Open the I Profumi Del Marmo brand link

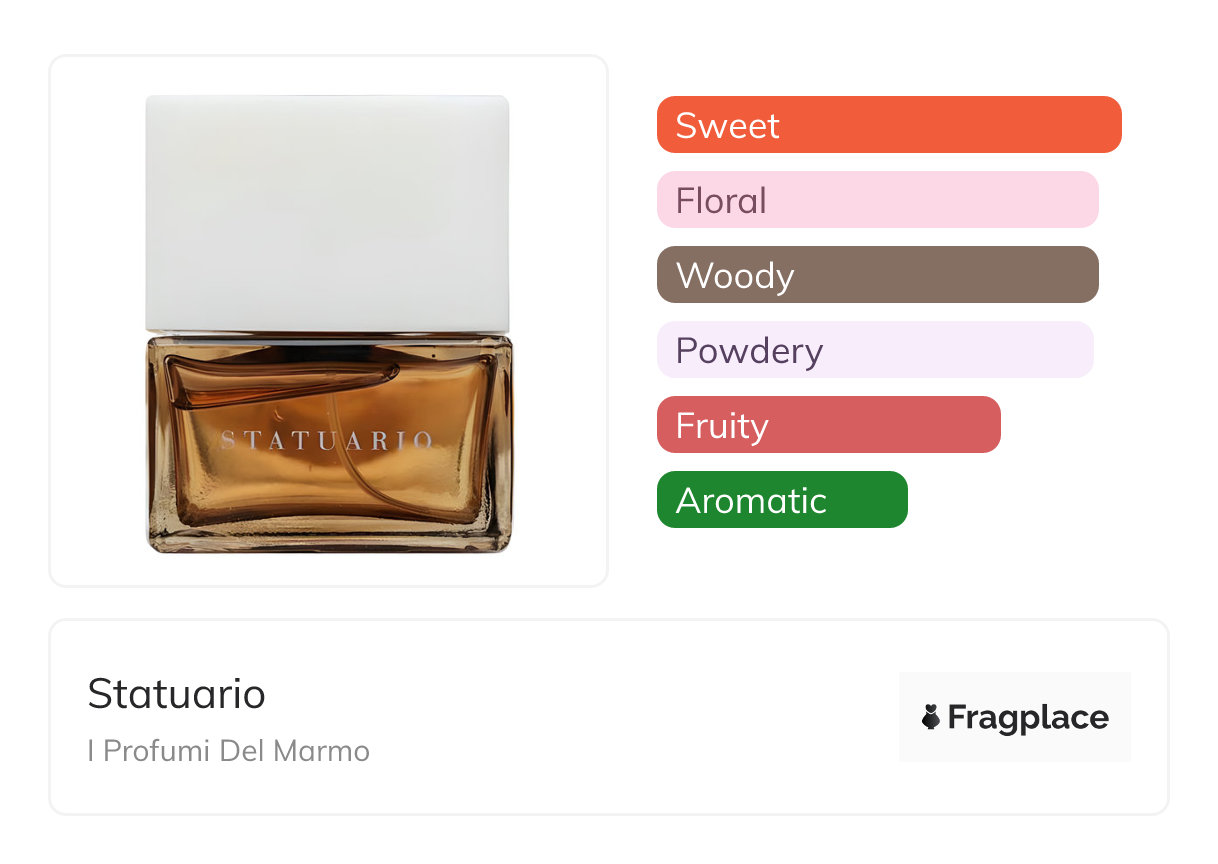click(229, 751)
